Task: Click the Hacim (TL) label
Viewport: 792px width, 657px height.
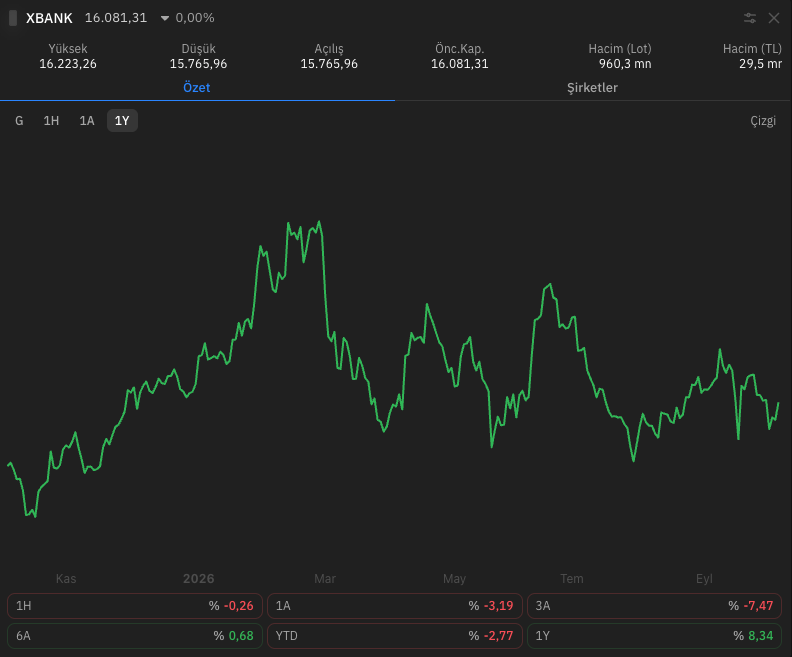Action: 752,49
